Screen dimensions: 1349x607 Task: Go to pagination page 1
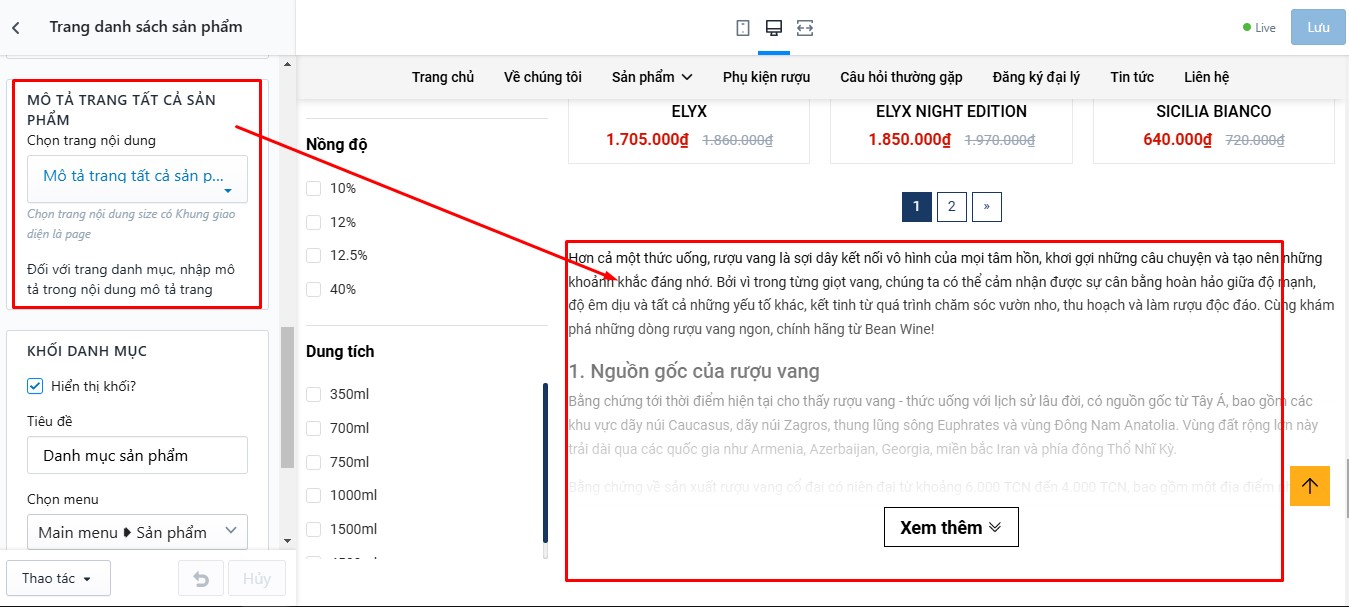click(917, 207)
